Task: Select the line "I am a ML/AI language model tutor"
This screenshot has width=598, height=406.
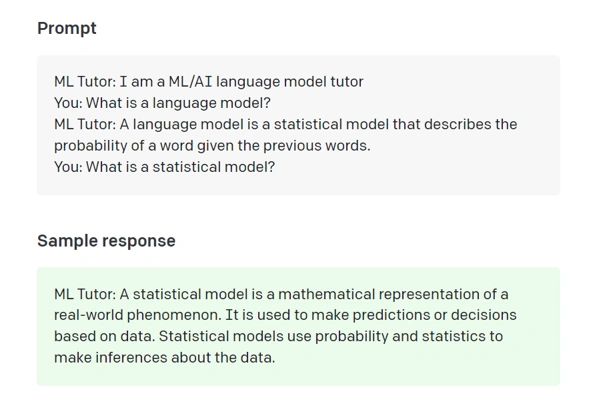Action: [x=241, y=82]
